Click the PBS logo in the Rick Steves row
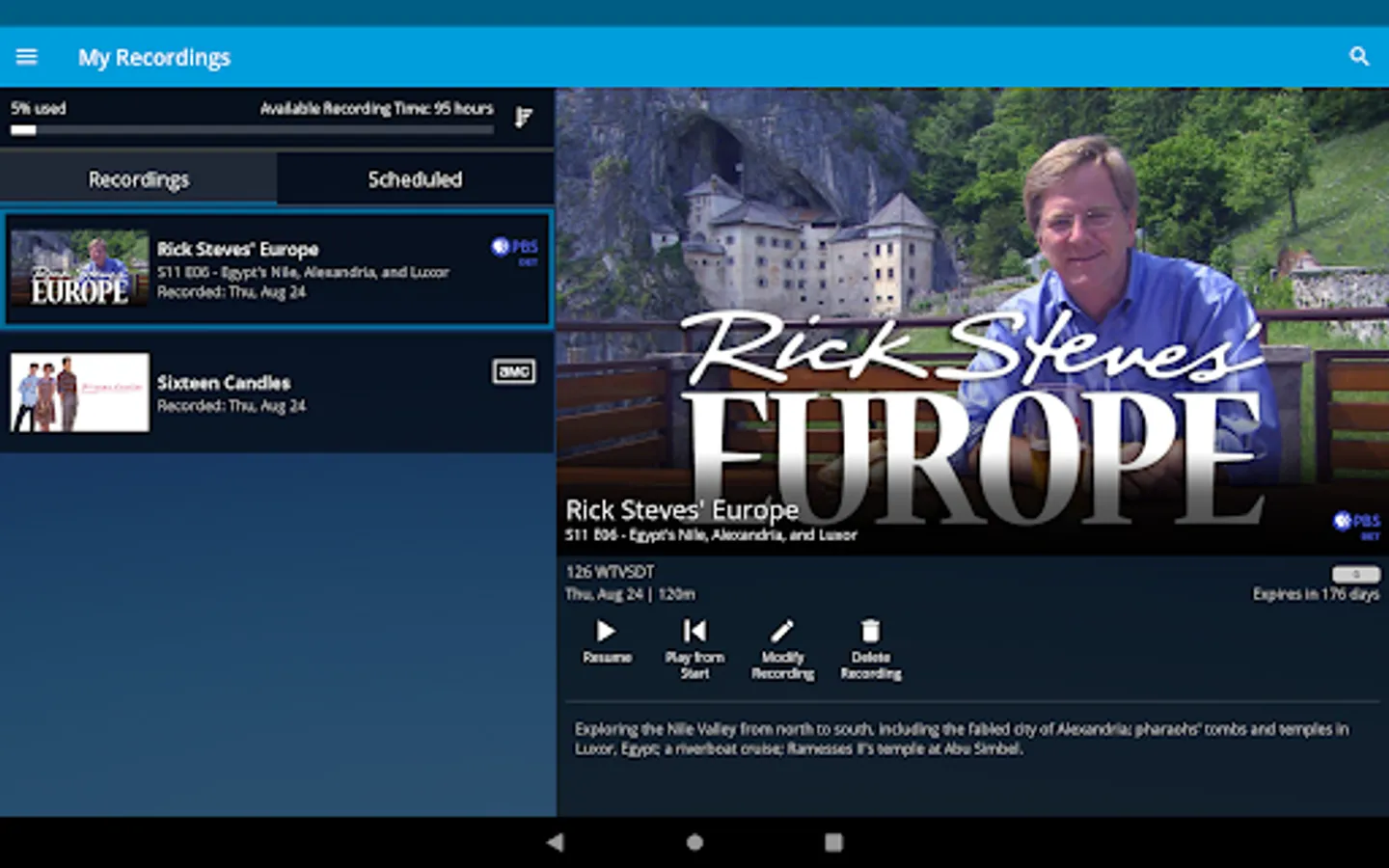Viewport: 1389px width, 868px height. 515,250
